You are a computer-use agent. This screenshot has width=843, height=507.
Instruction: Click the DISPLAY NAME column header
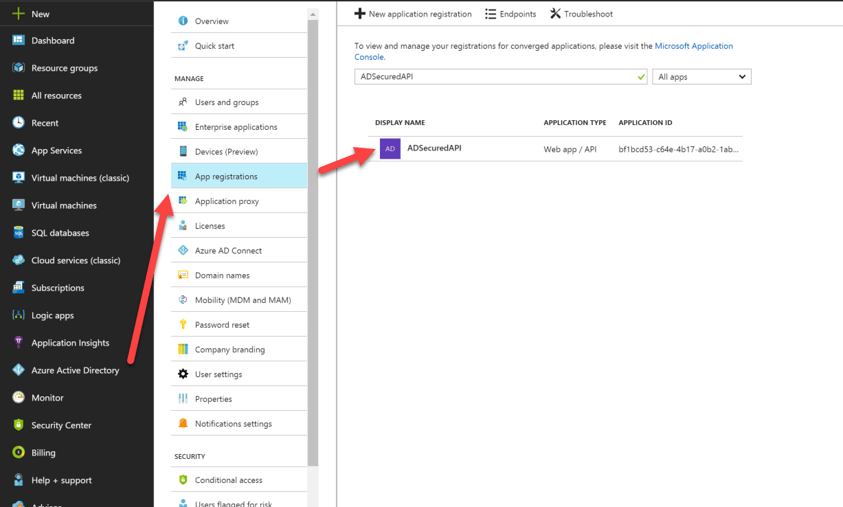[400, 123]
